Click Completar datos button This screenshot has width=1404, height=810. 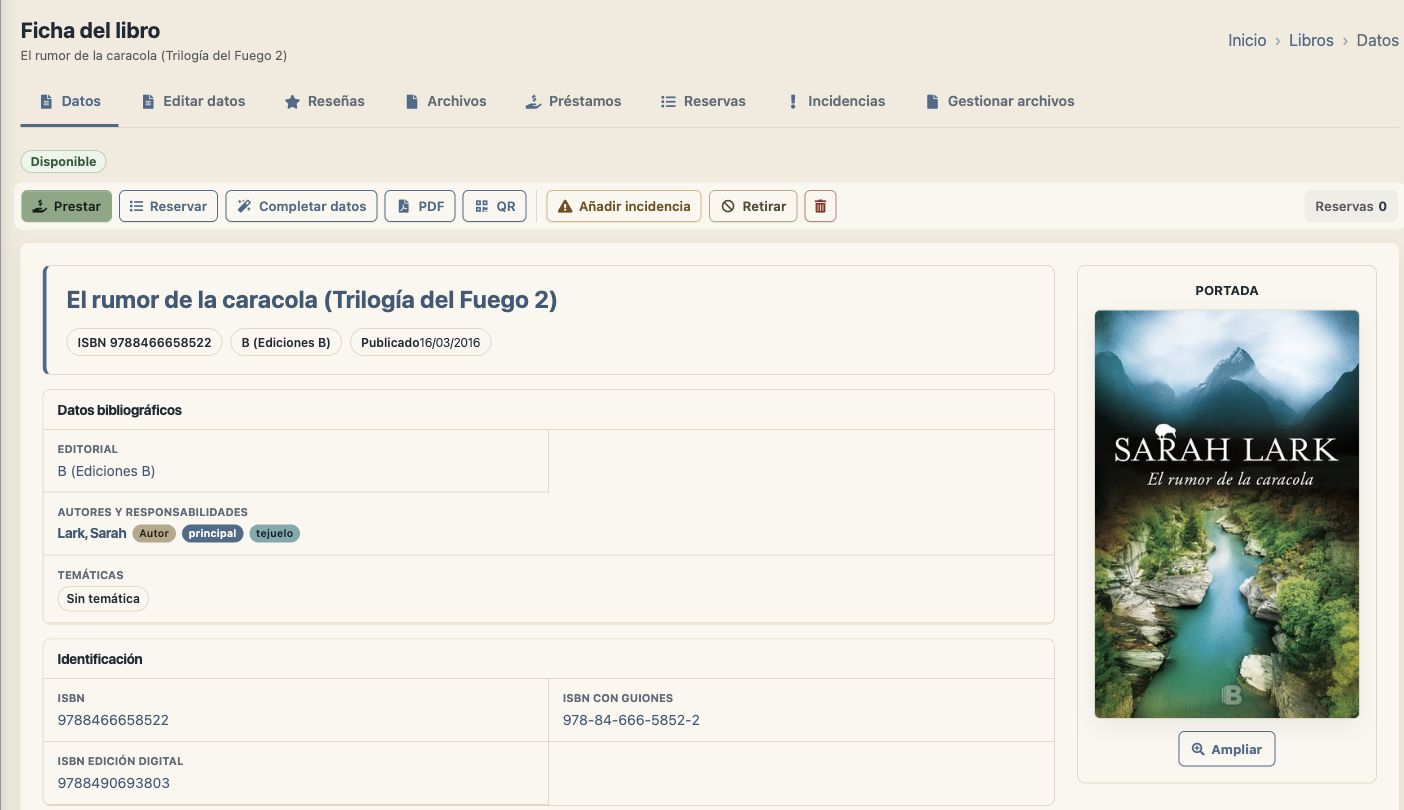pyautogui.click(x=302, y=206)
